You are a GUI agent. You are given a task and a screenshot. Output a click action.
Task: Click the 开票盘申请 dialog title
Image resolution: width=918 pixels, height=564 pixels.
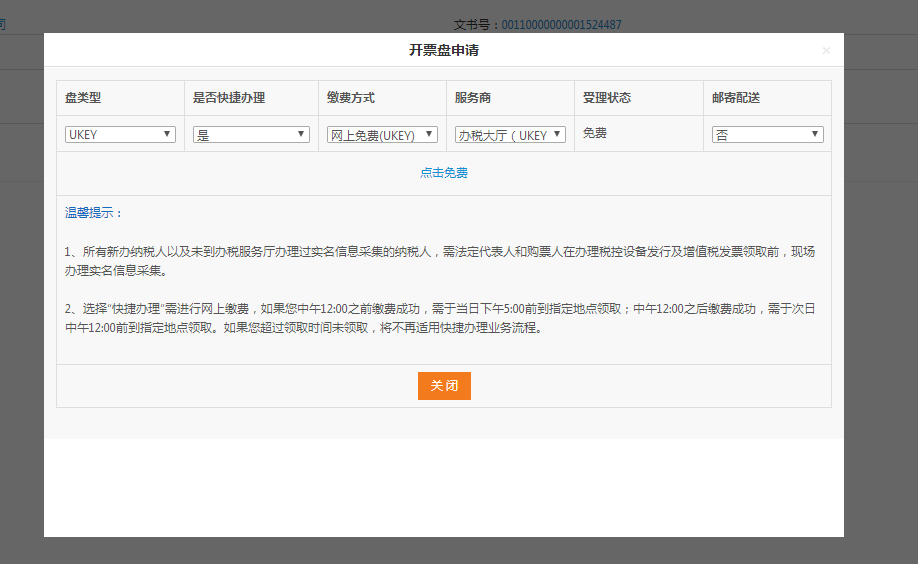(x=444, y=50)
